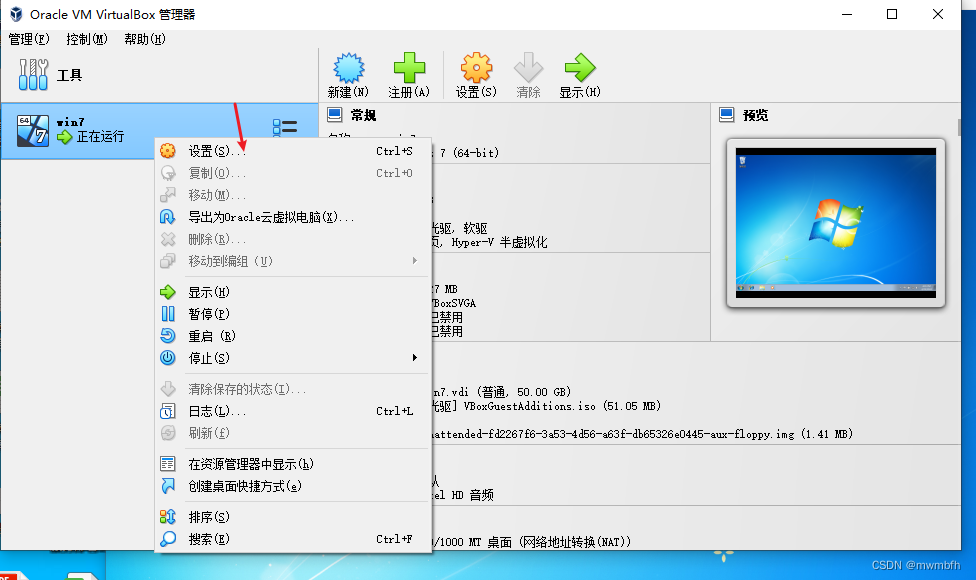976x580 pixels.
Task: Open Settings via orange gear toolbar icon
Action: click(x=476, y=67)
